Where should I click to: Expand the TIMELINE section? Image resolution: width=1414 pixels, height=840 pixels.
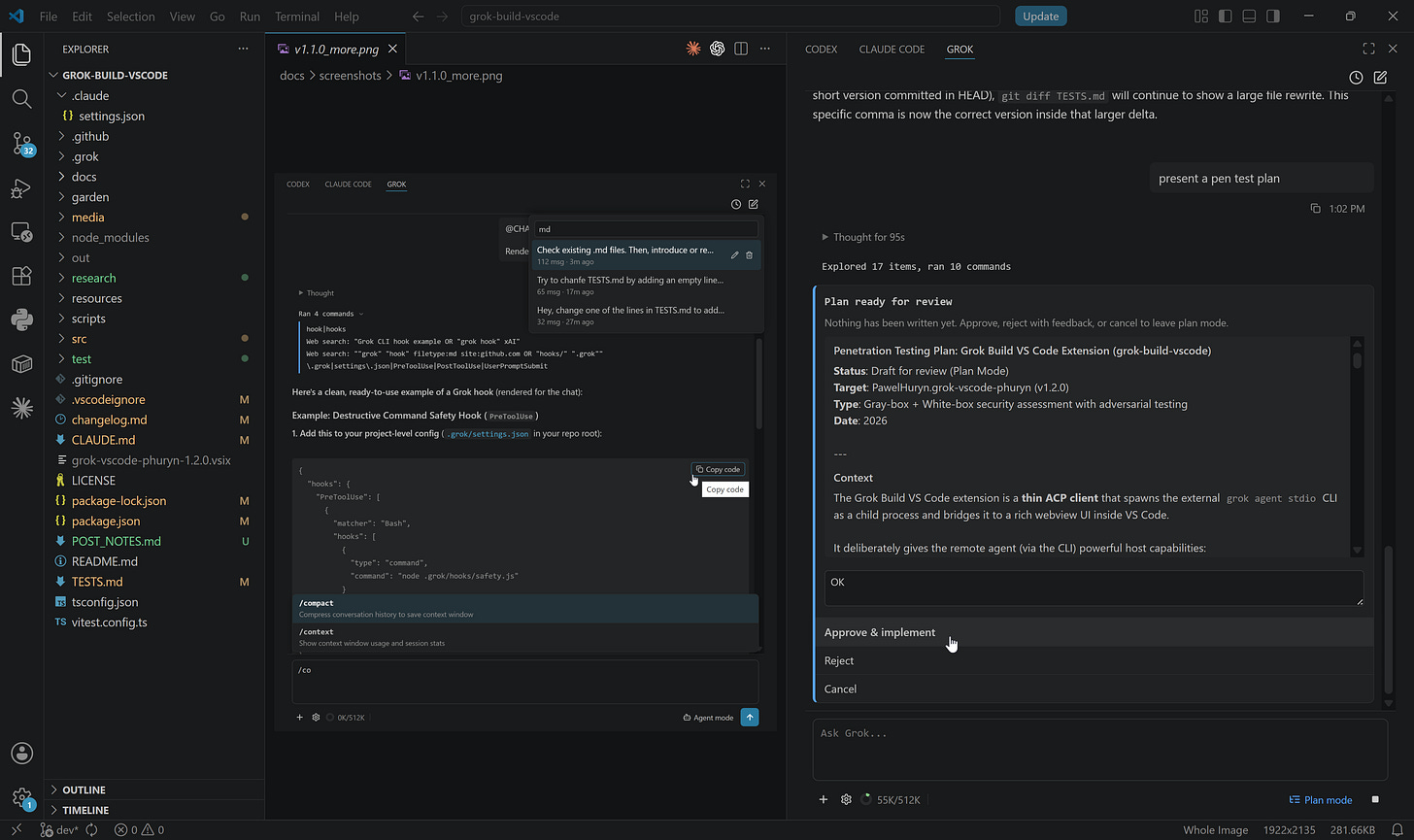point(85,810)
